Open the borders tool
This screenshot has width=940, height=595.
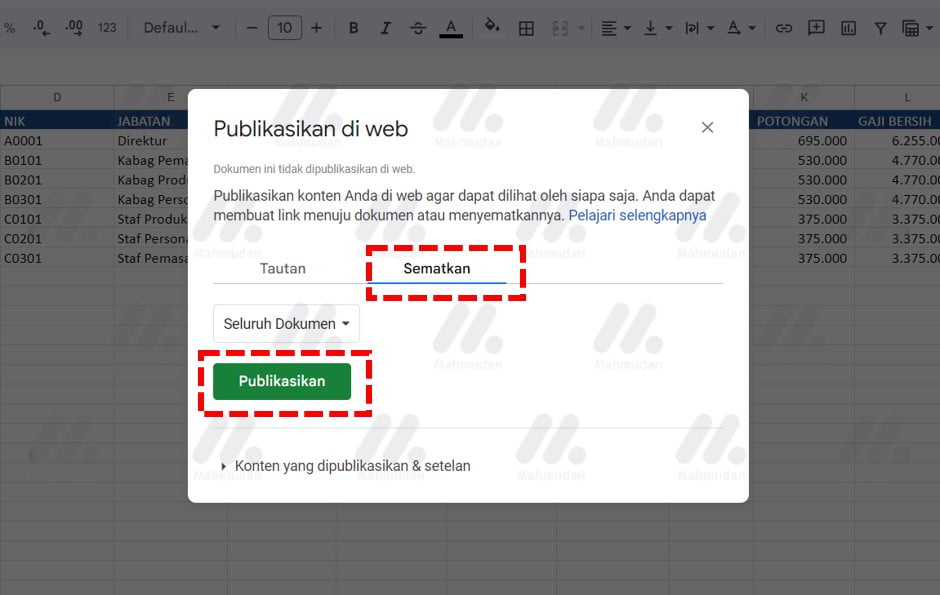(x=526, y=28)
